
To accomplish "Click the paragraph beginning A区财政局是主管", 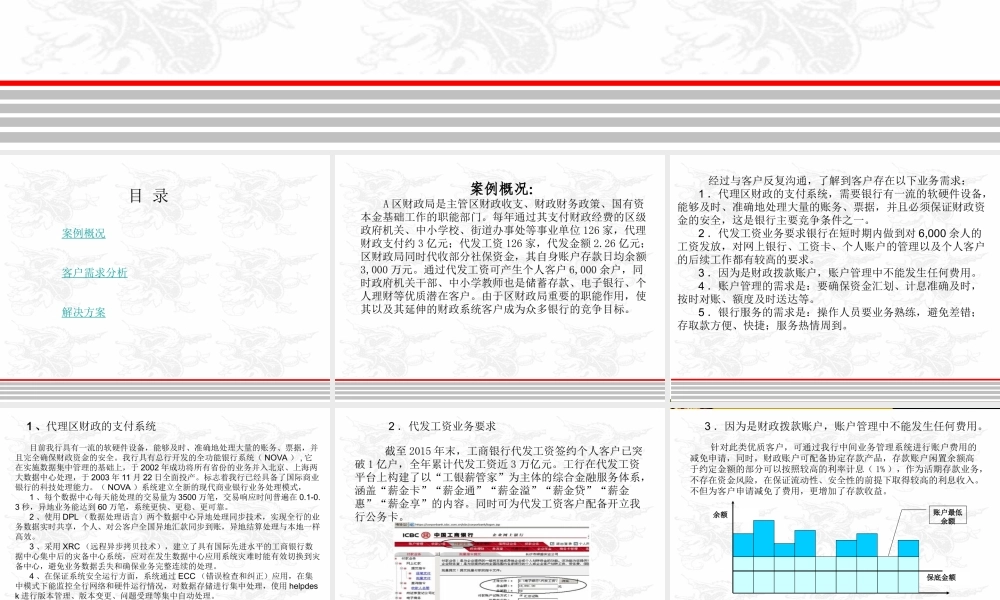I will [x=503, y=256].
